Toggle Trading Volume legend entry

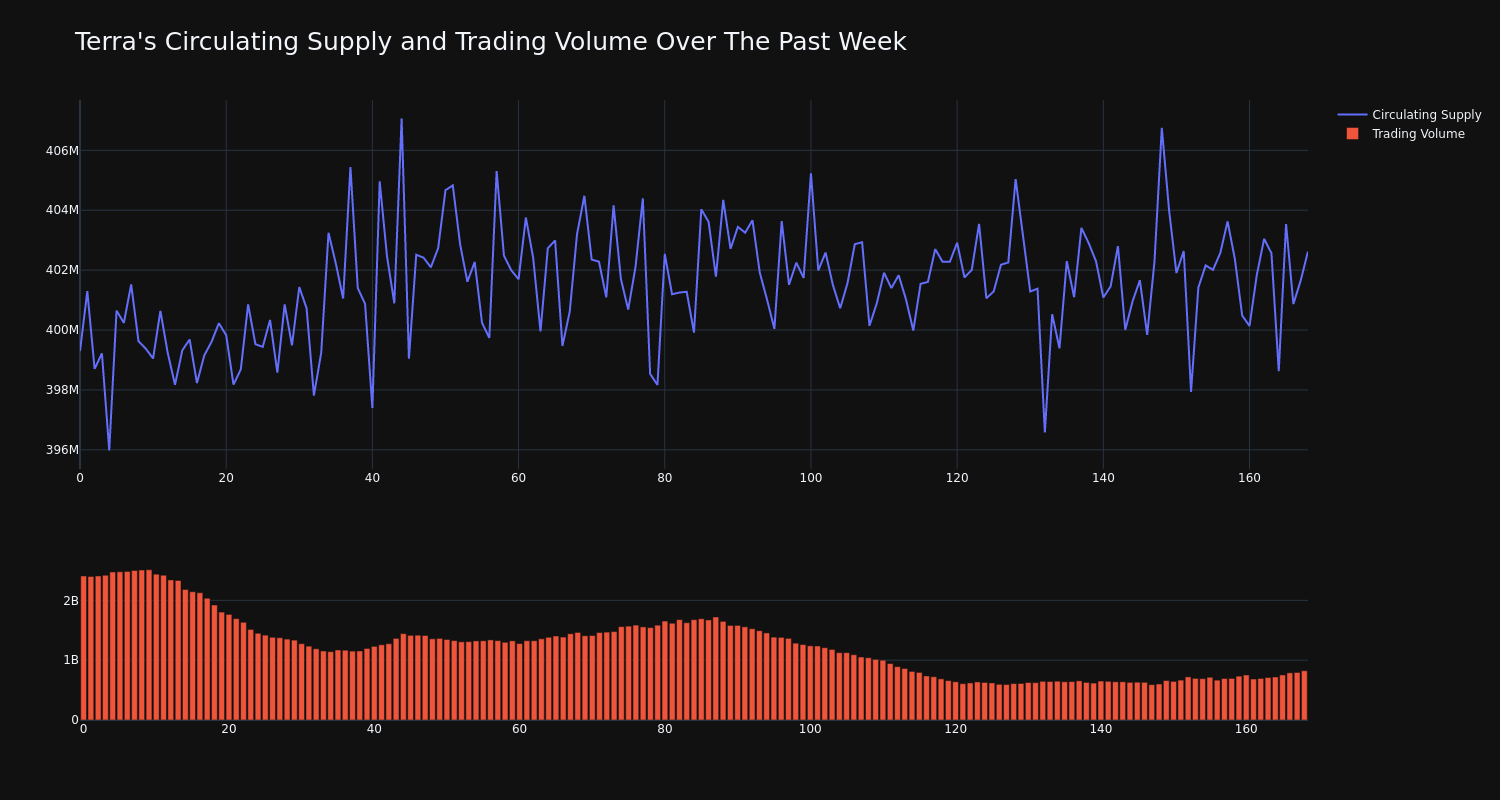pos(1405,134)
